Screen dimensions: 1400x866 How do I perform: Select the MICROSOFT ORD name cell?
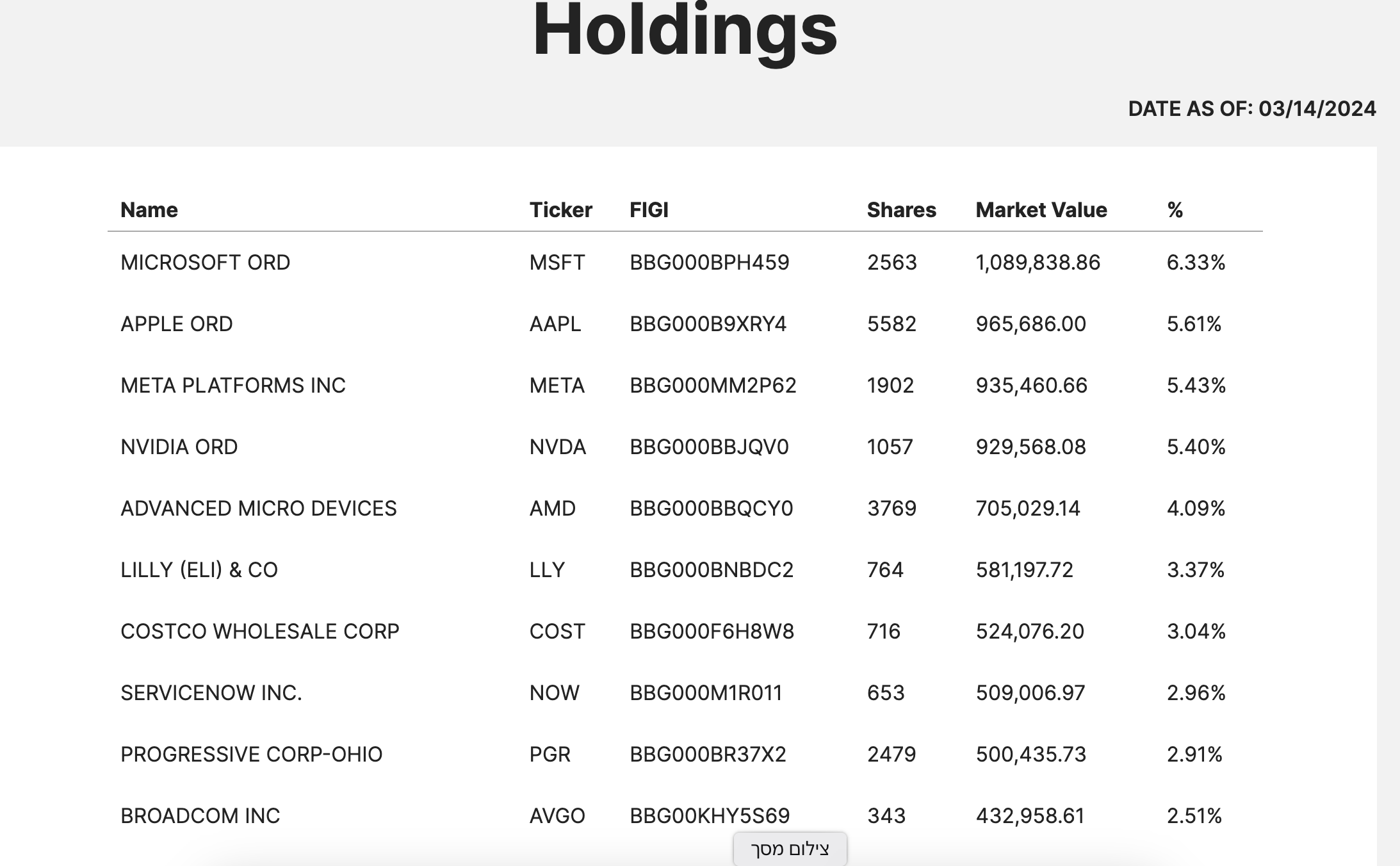point(206,263)
